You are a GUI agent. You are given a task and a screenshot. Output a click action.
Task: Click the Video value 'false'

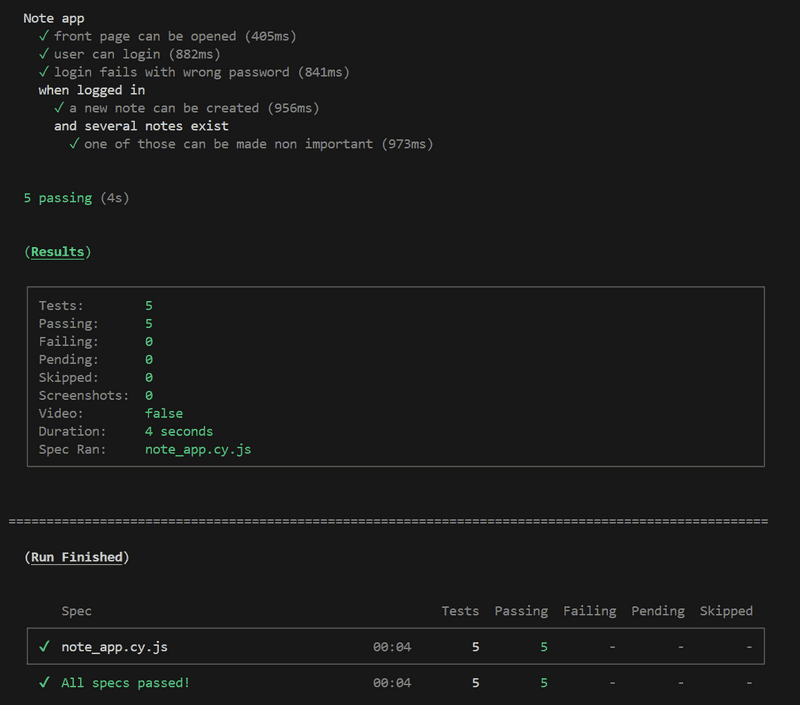point(164,413)
